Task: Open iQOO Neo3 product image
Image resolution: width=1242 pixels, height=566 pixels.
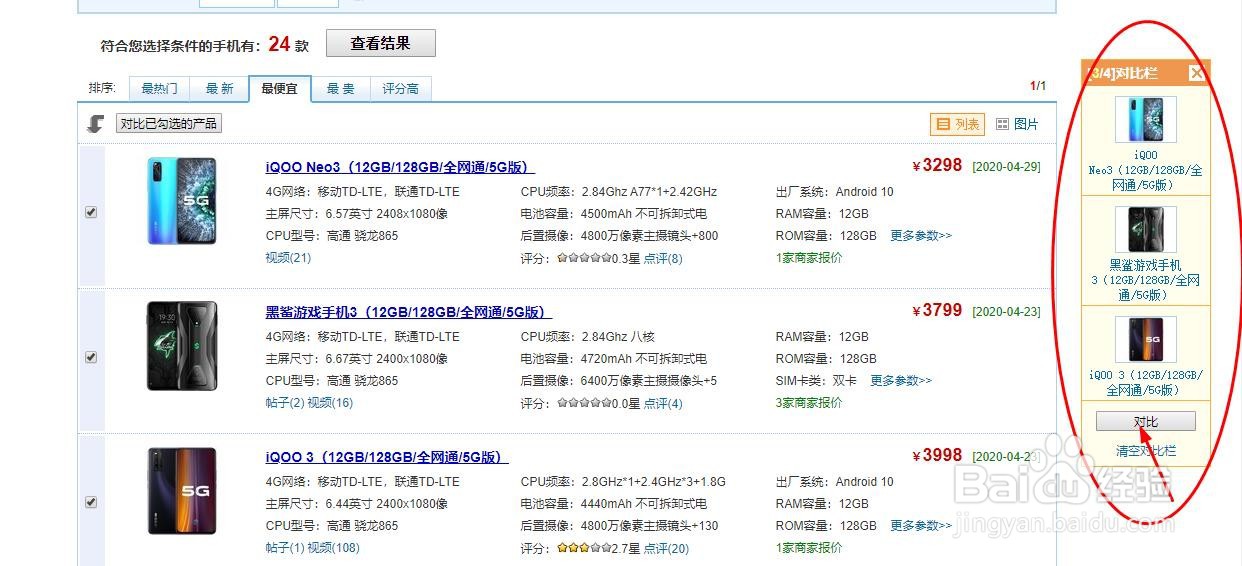Action: pyautogui.click(x=181, y=201)
